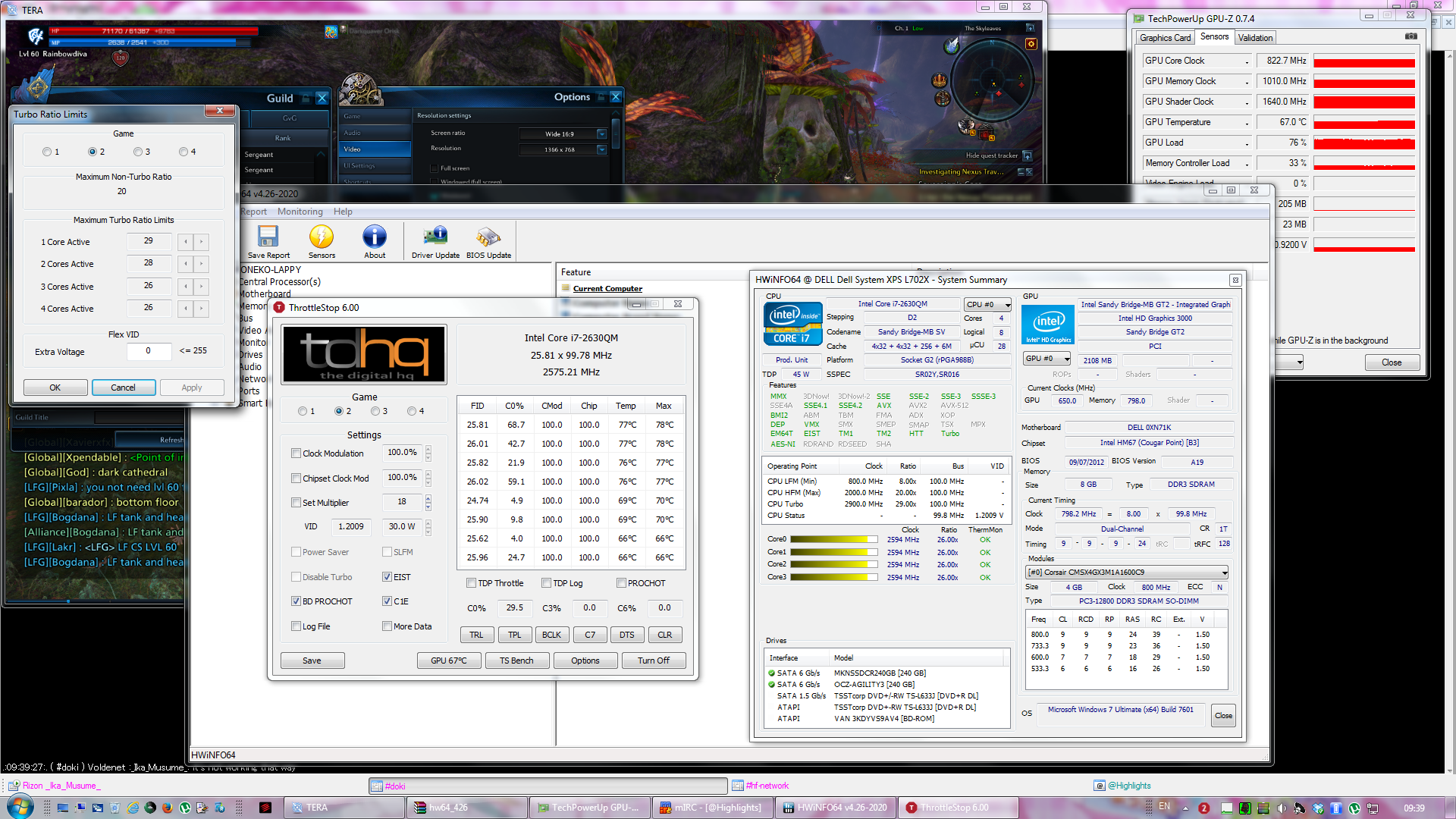
Task: Open the volume speaker tray icon
Action: point(1282,808)
